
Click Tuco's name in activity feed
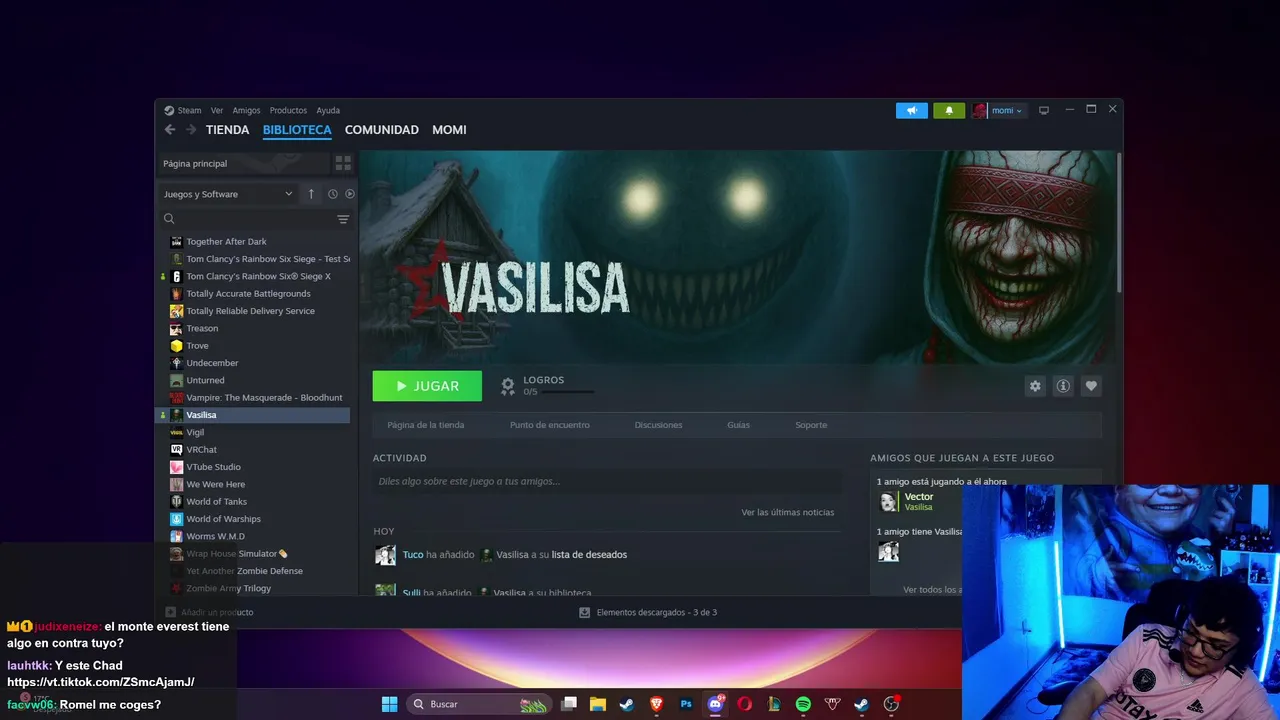point(413,554)
